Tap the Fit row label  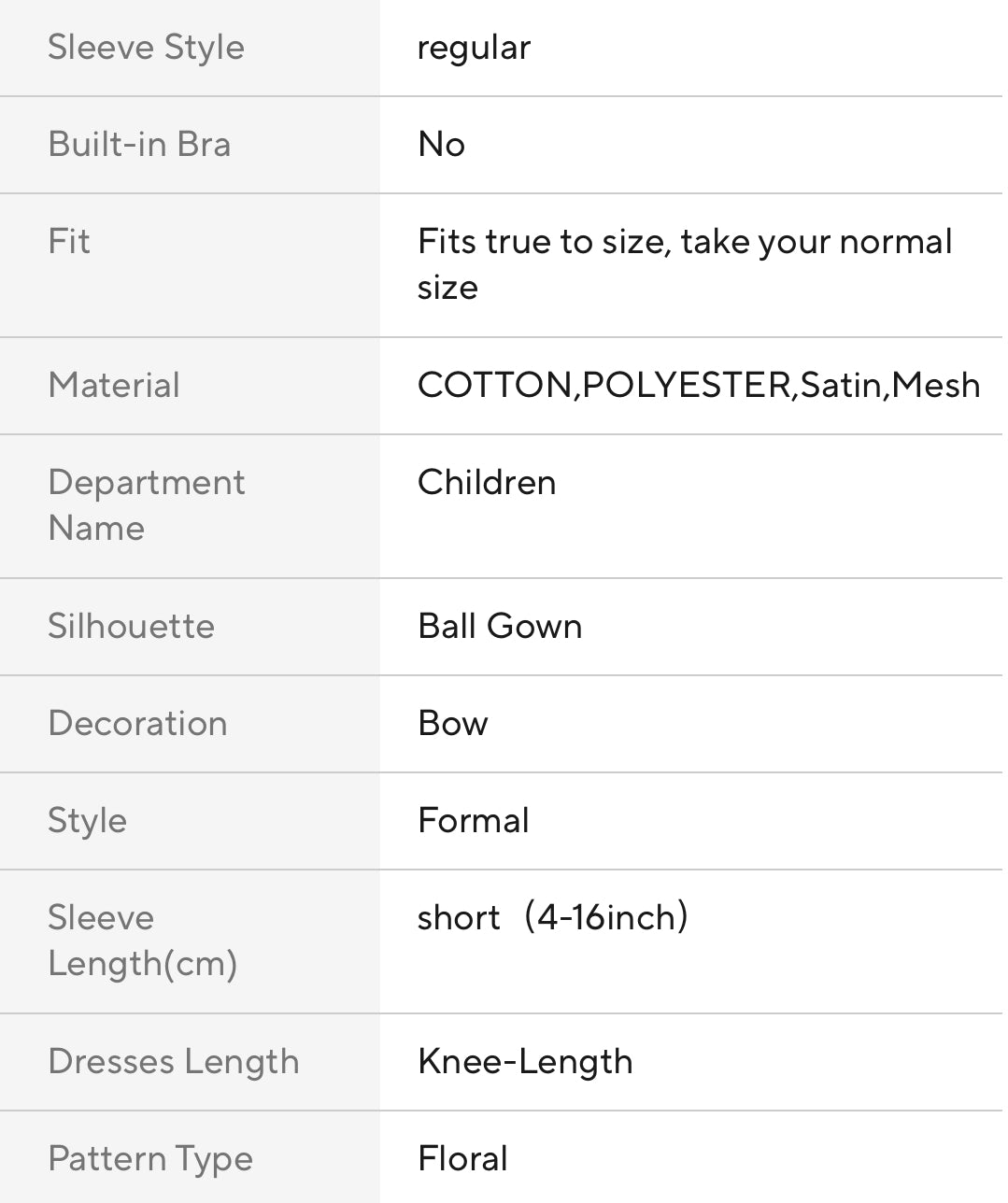[69, 242]
